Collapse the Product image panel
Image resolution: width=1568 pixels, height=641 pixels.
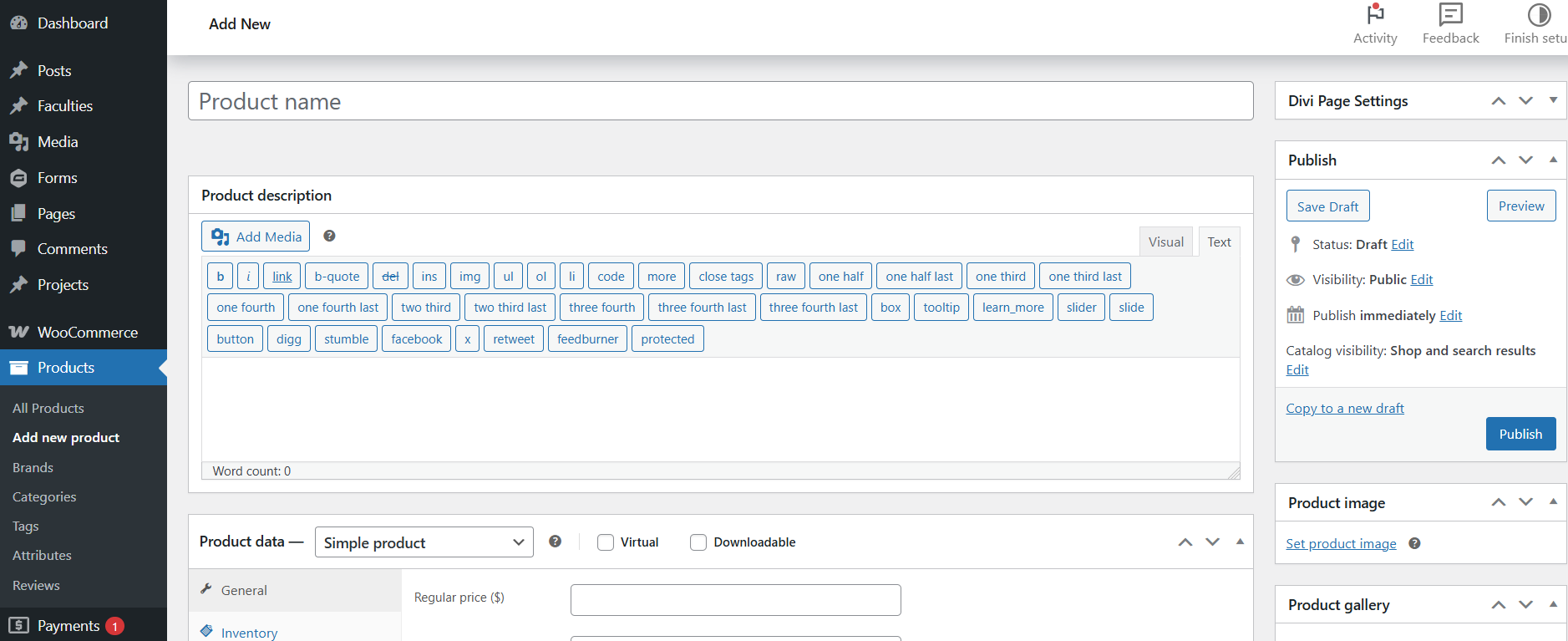click(x=1553, y=502)
